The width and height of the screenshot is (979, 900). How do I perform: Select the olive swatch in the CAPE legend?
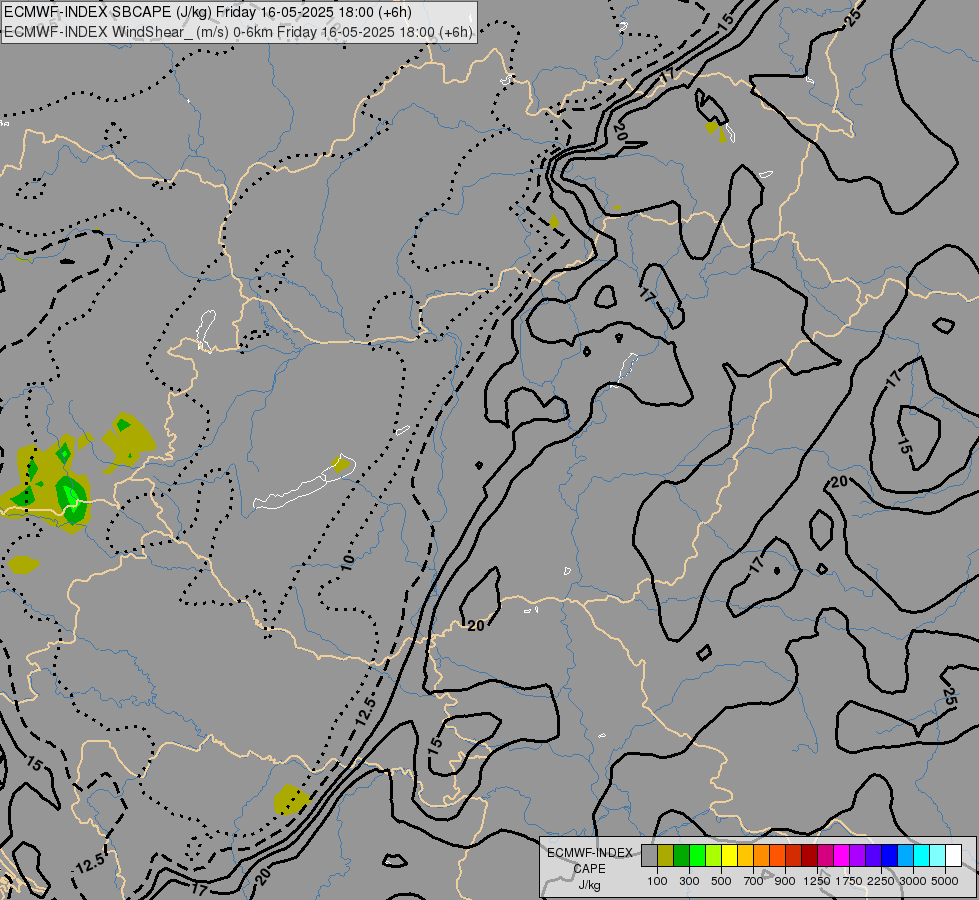[x=666, y=855]
